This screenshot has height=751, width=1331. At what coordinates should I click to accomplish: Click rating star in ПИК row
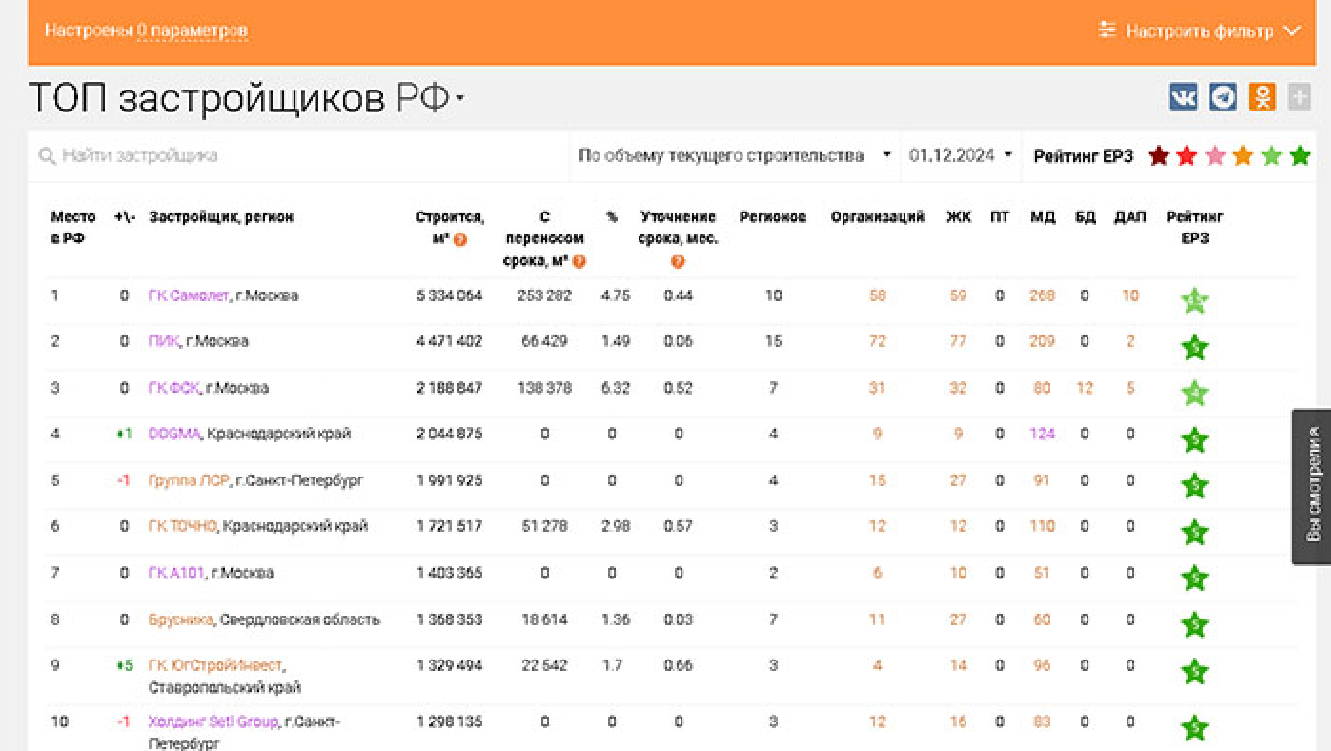pyautogui.click(x=1194, y=348)
